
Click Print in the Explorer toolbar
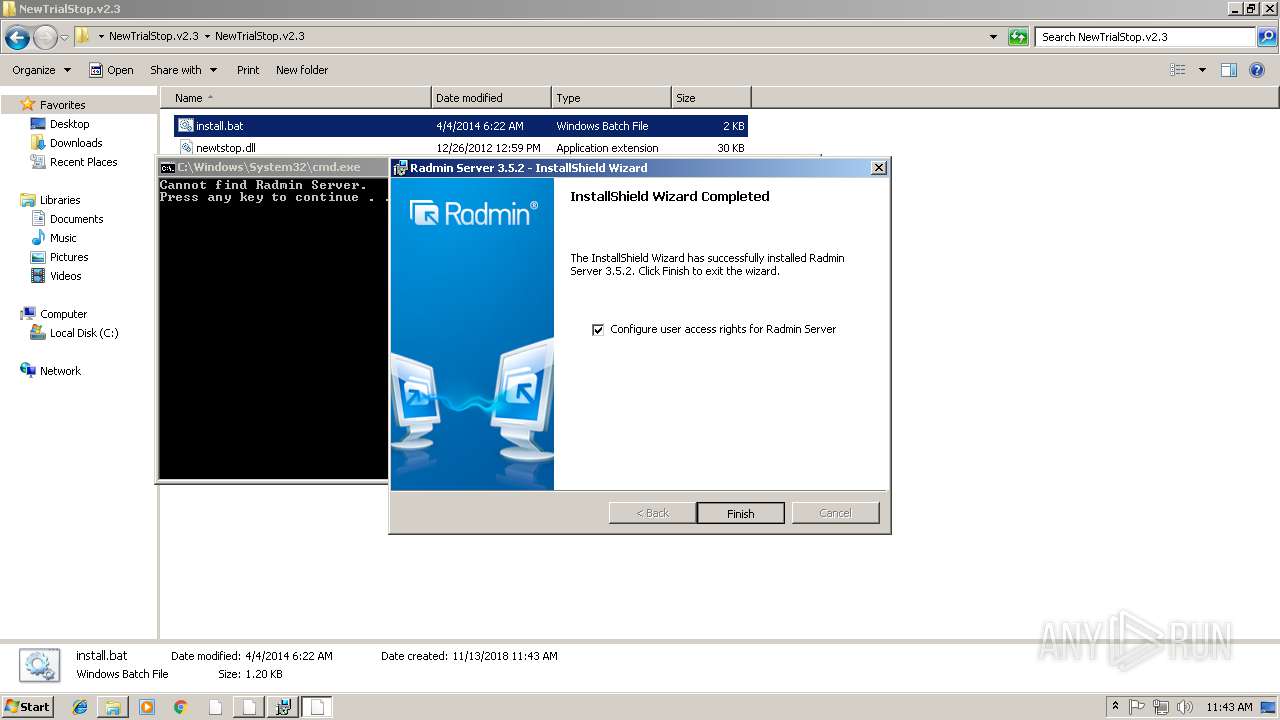click(248, 70)
